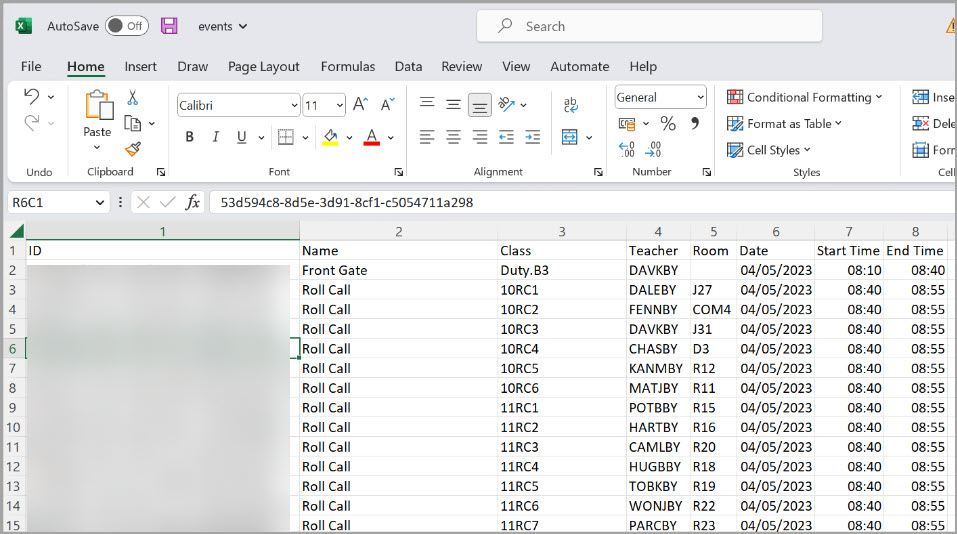Open the Font settings dialog launcher
957x534 pixels.
pyautogui.click(x=399, y=172)
